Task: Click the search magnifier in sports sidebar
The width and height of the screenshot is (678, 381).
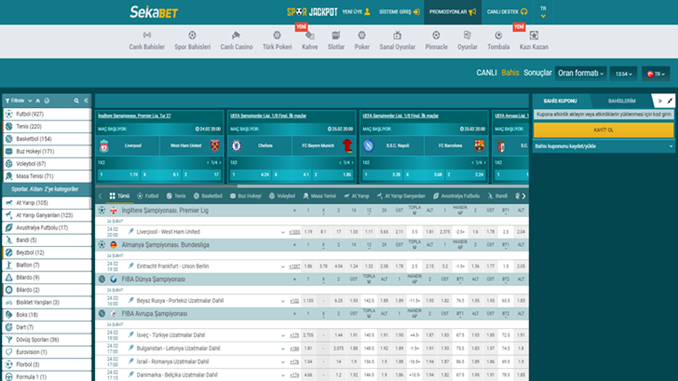Action: [76, 101]
